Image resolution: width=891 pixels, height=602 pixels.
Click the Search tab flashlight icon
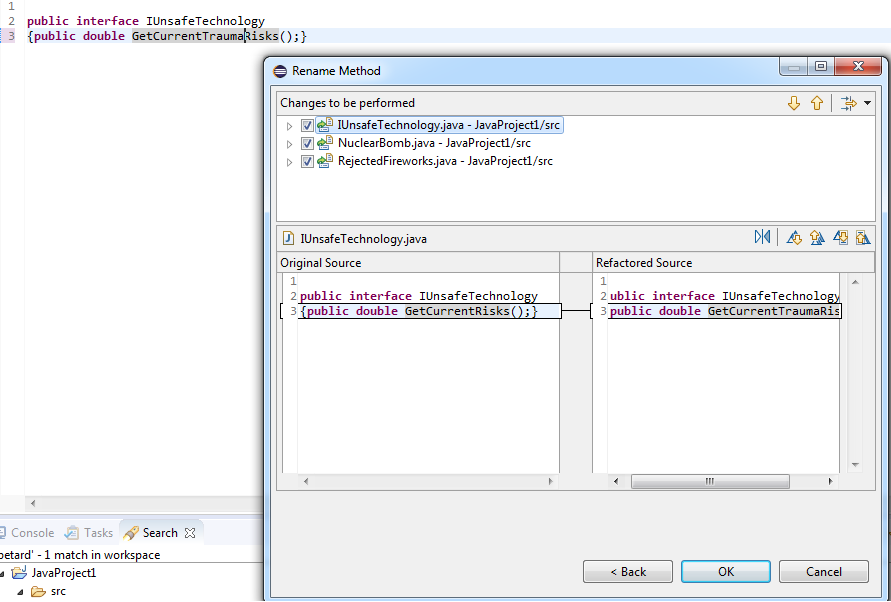click(x=131, y=533)
